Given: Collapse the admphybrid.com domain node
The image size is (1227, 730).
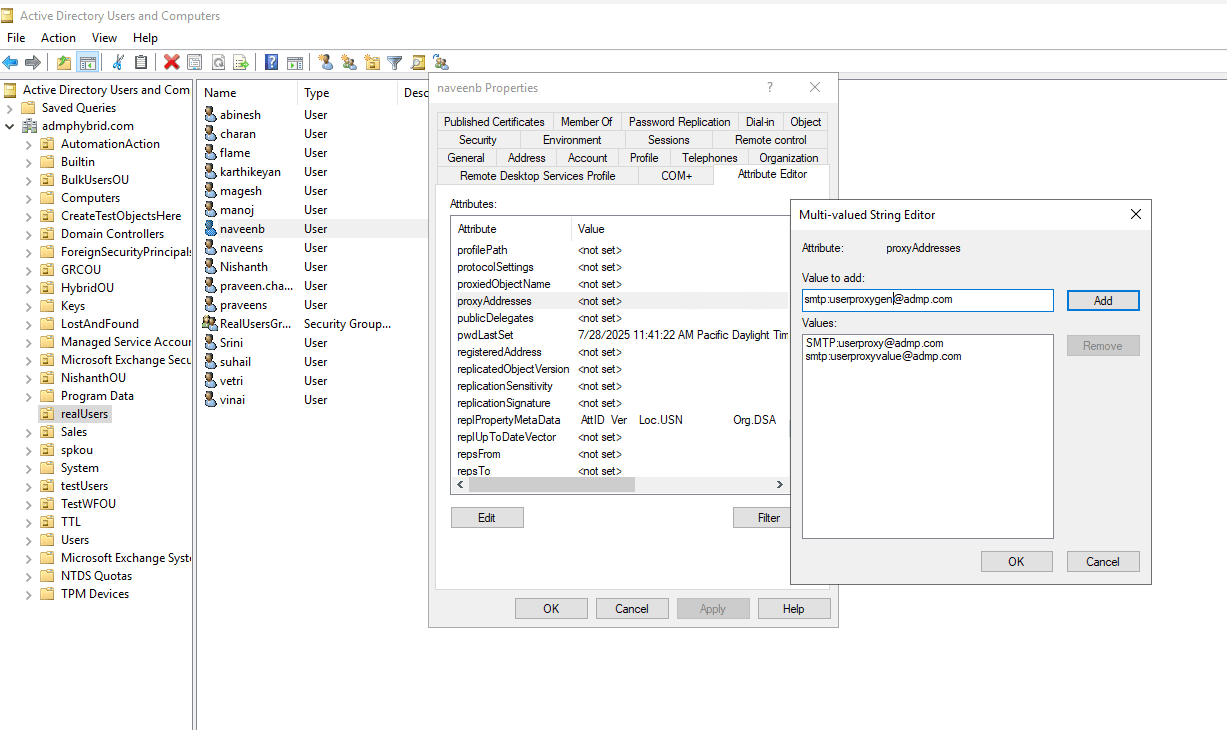Looking at the screenshot, I should (9, 126).
